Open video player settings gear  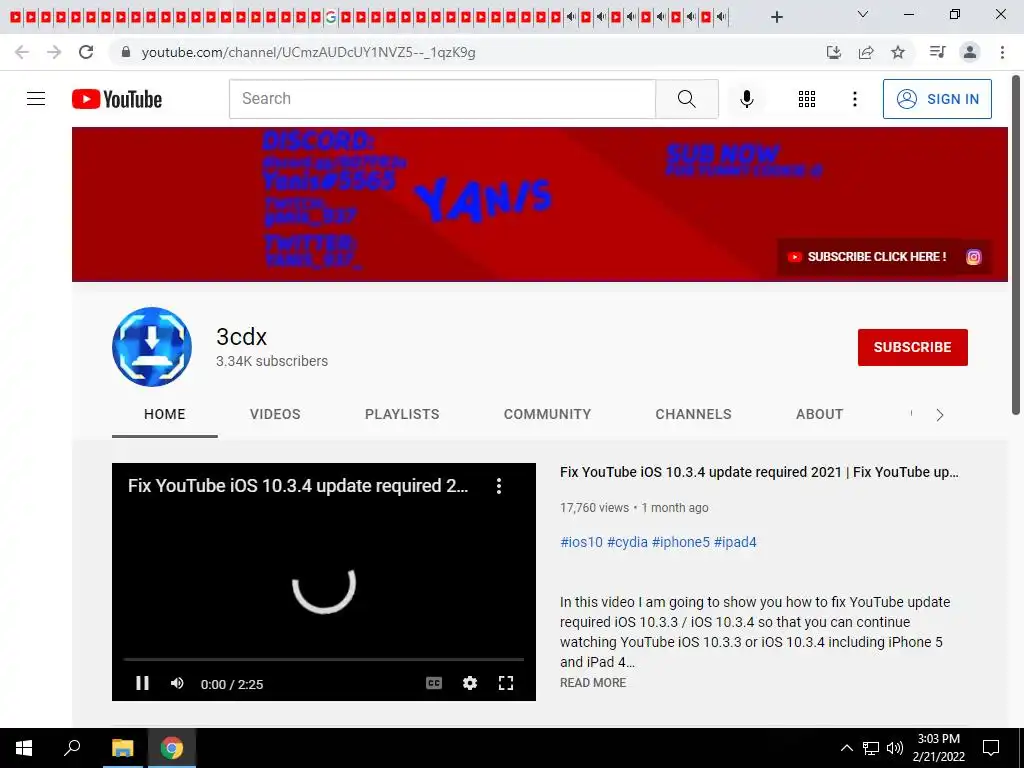(x=470, y=683)
